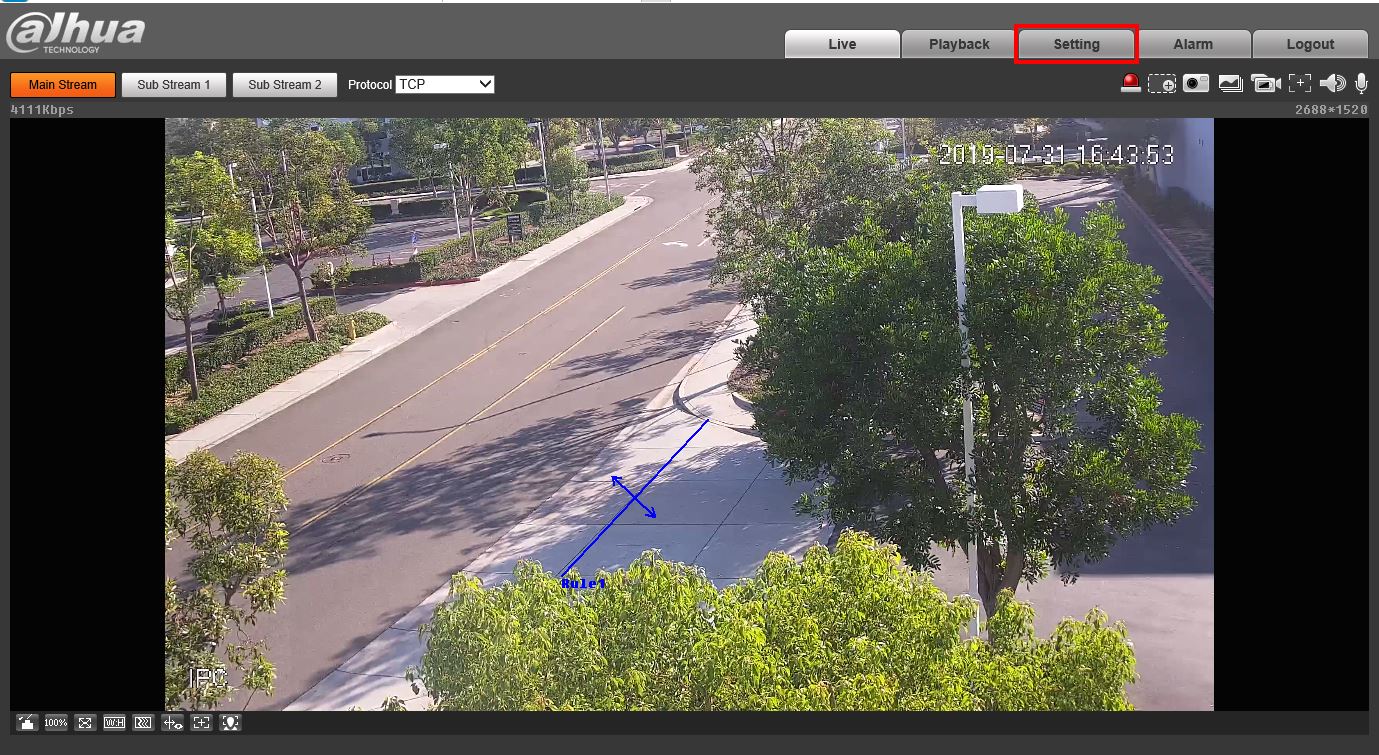Click the face detection icon
Viewport: 1379px width, 755px height.
230,723
